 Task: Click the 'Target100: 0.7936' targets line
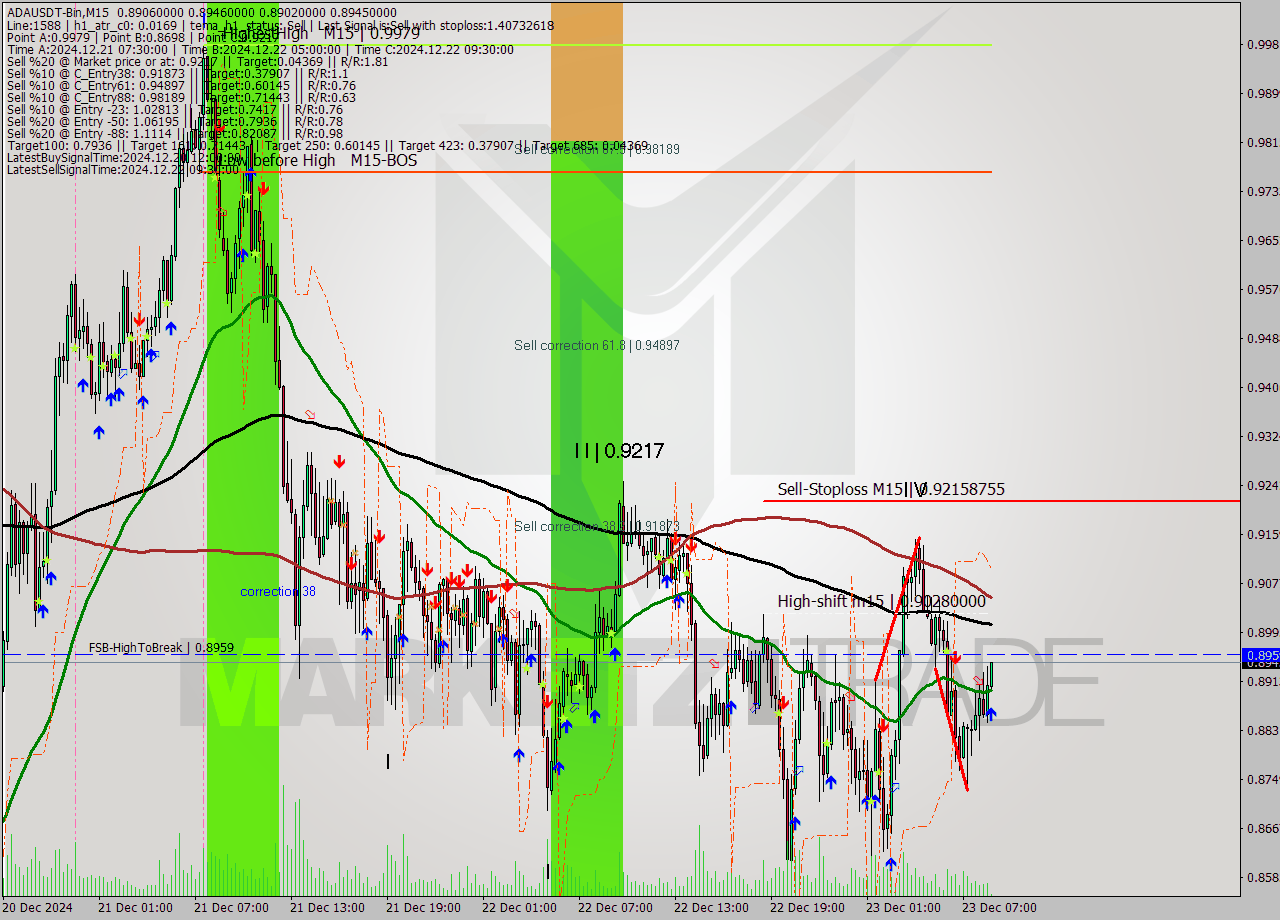327,145
